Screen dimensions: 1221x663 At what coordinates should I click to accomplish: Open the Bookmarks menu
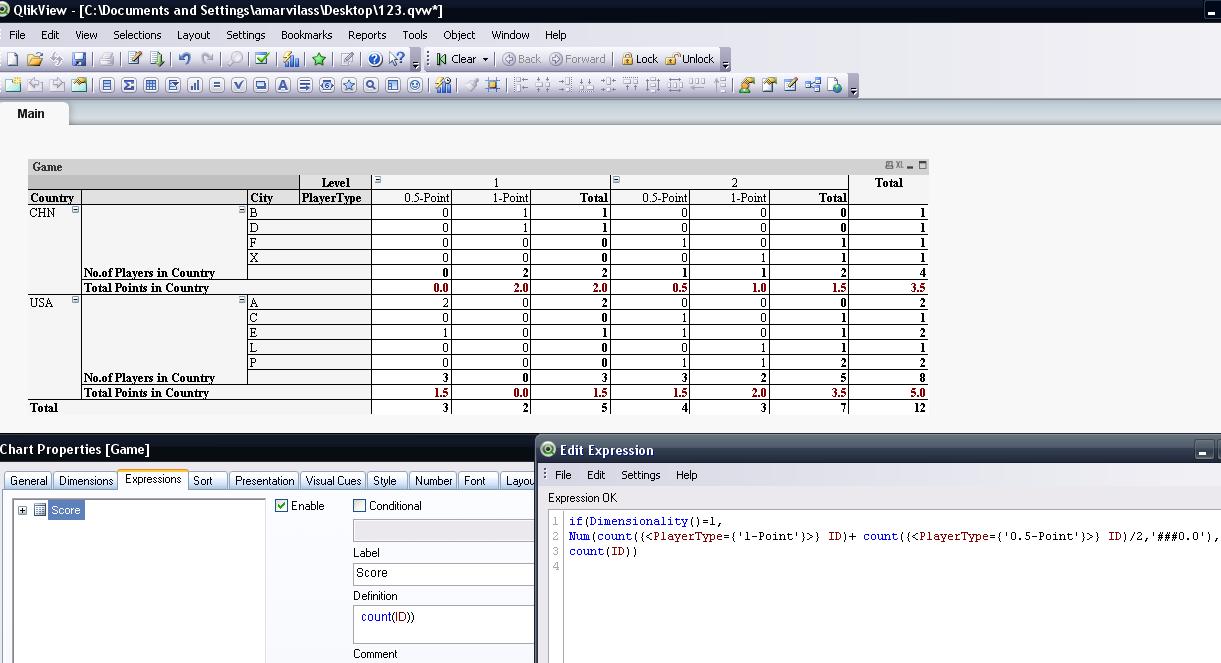coord(306,35)
